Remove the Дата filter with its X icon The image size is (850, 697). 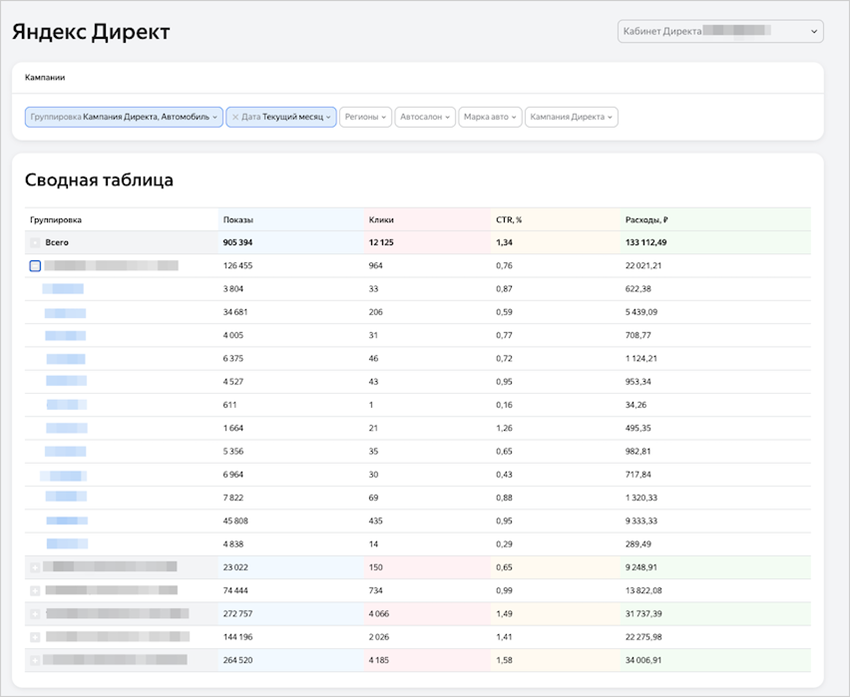click(235, 117)
